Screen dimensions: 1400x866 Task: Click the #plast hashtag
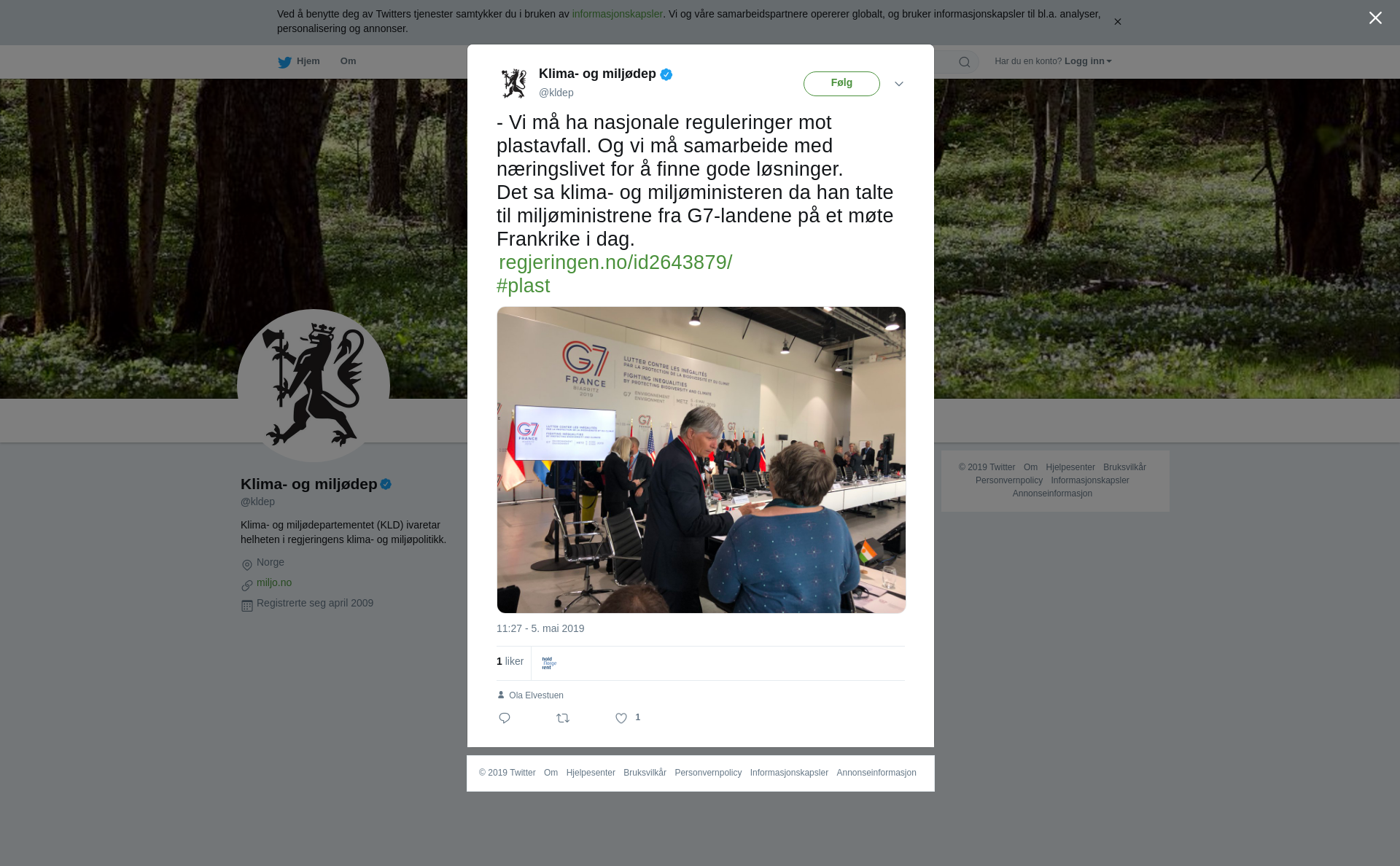click(x=524, y=286)
